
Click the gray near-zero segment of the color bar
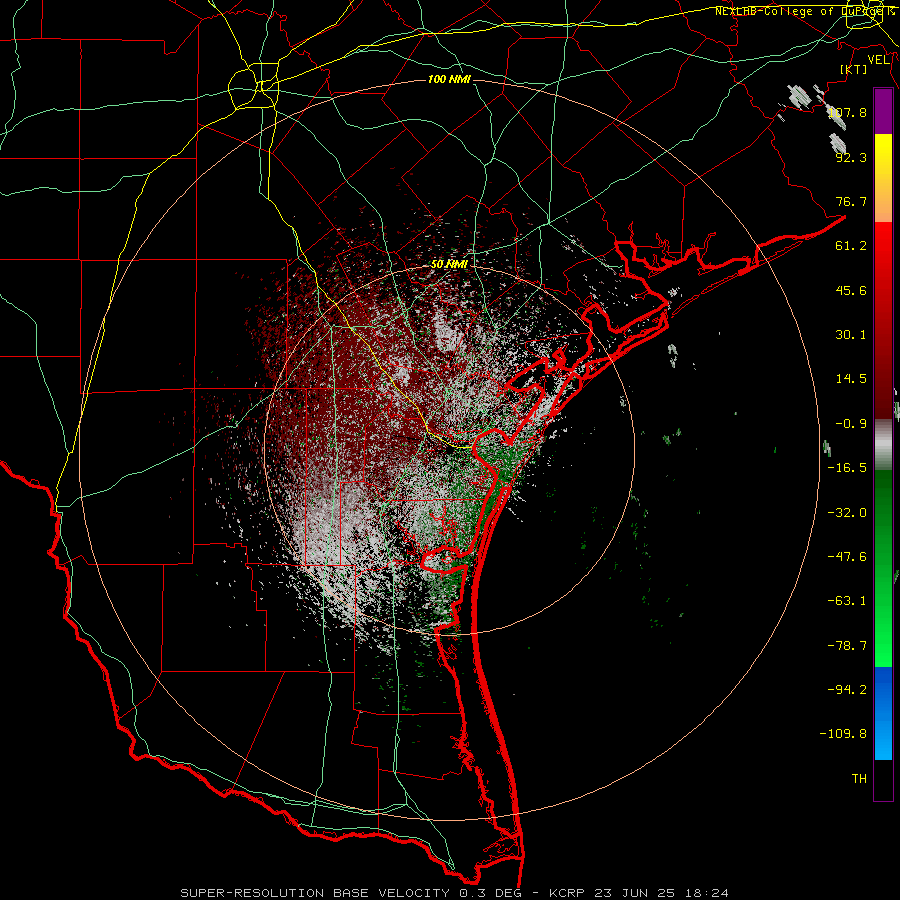[883, 445]
